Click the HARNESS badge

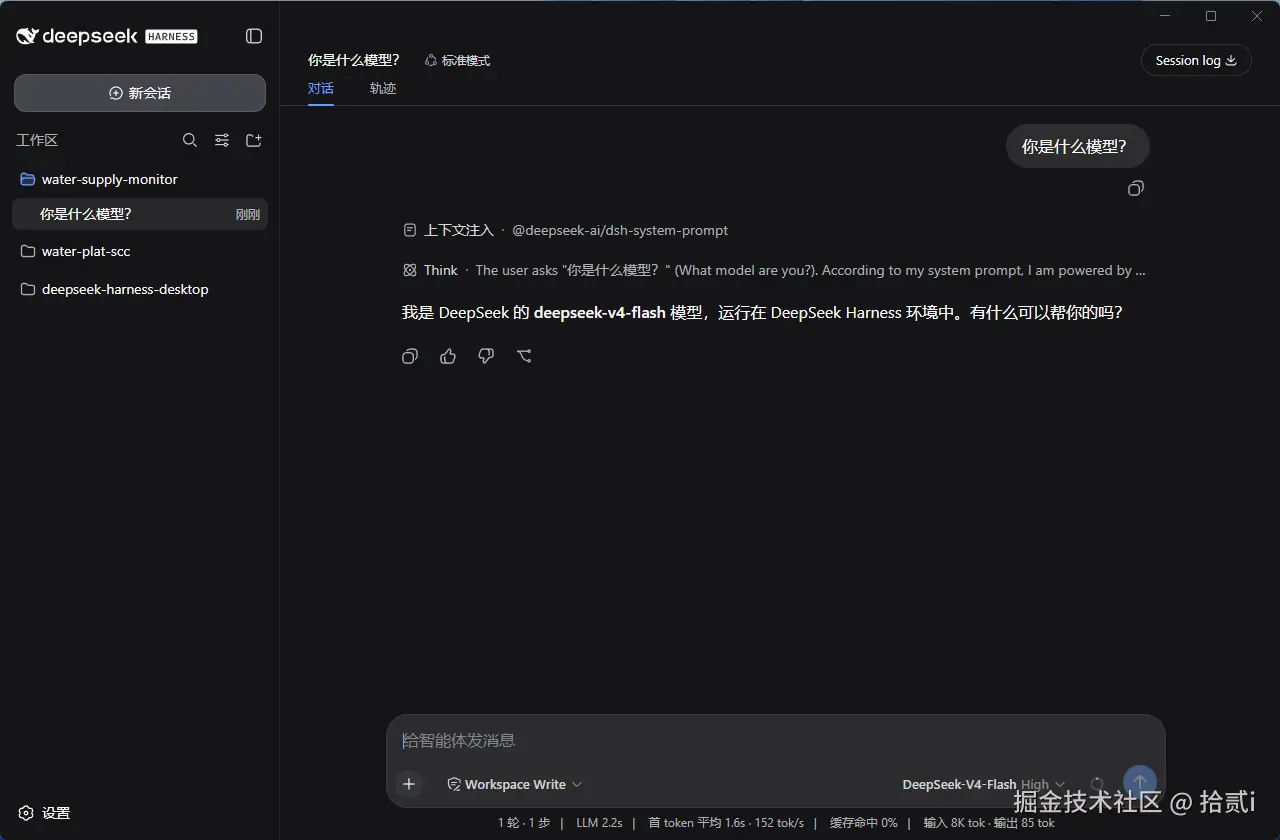click(x=172, y=36)
